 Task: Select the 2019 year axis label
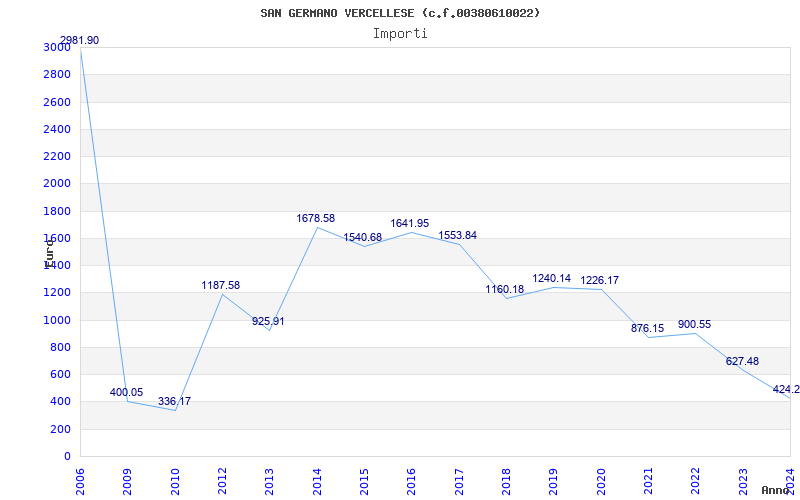[553, 482]
